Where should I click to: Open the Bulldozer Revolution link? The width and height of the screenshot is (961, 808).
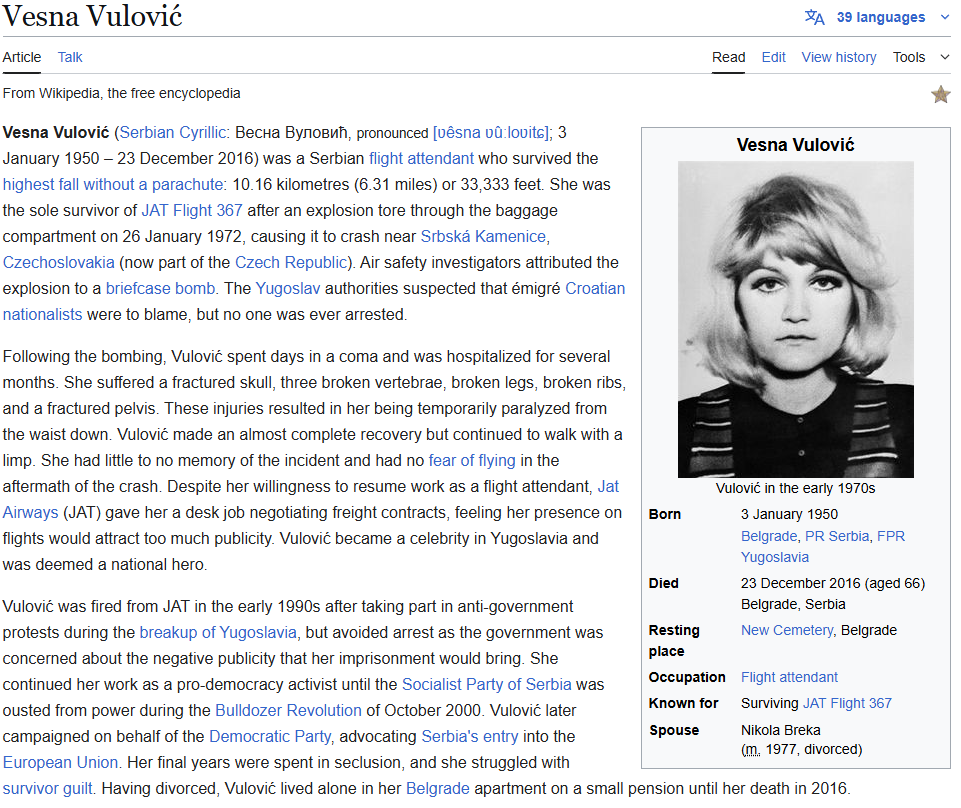[288, 710]
